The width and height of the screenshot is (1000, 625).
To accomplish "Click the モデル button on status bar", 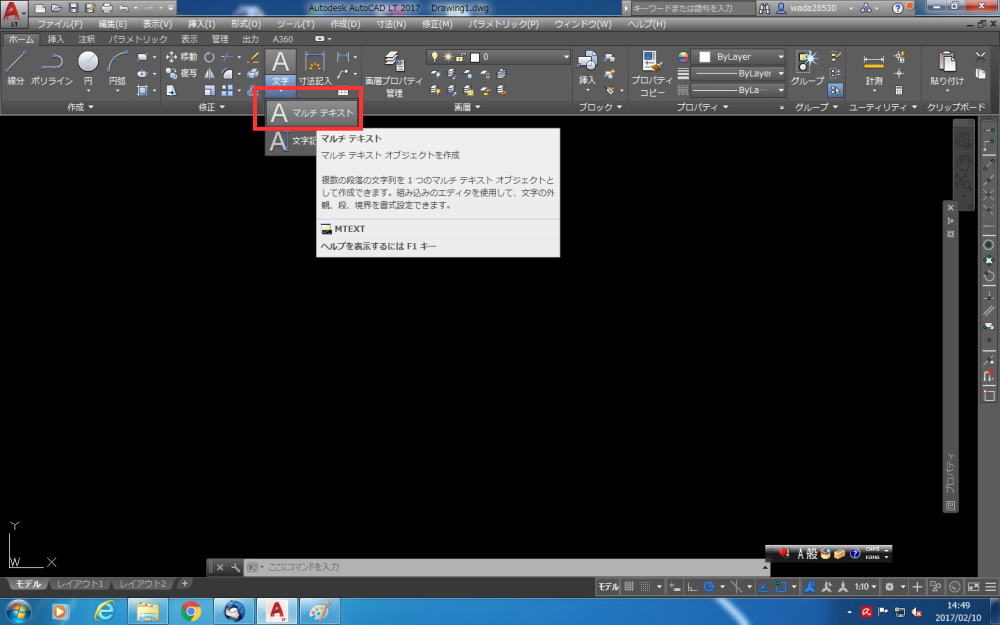I will tap(608, 587).
